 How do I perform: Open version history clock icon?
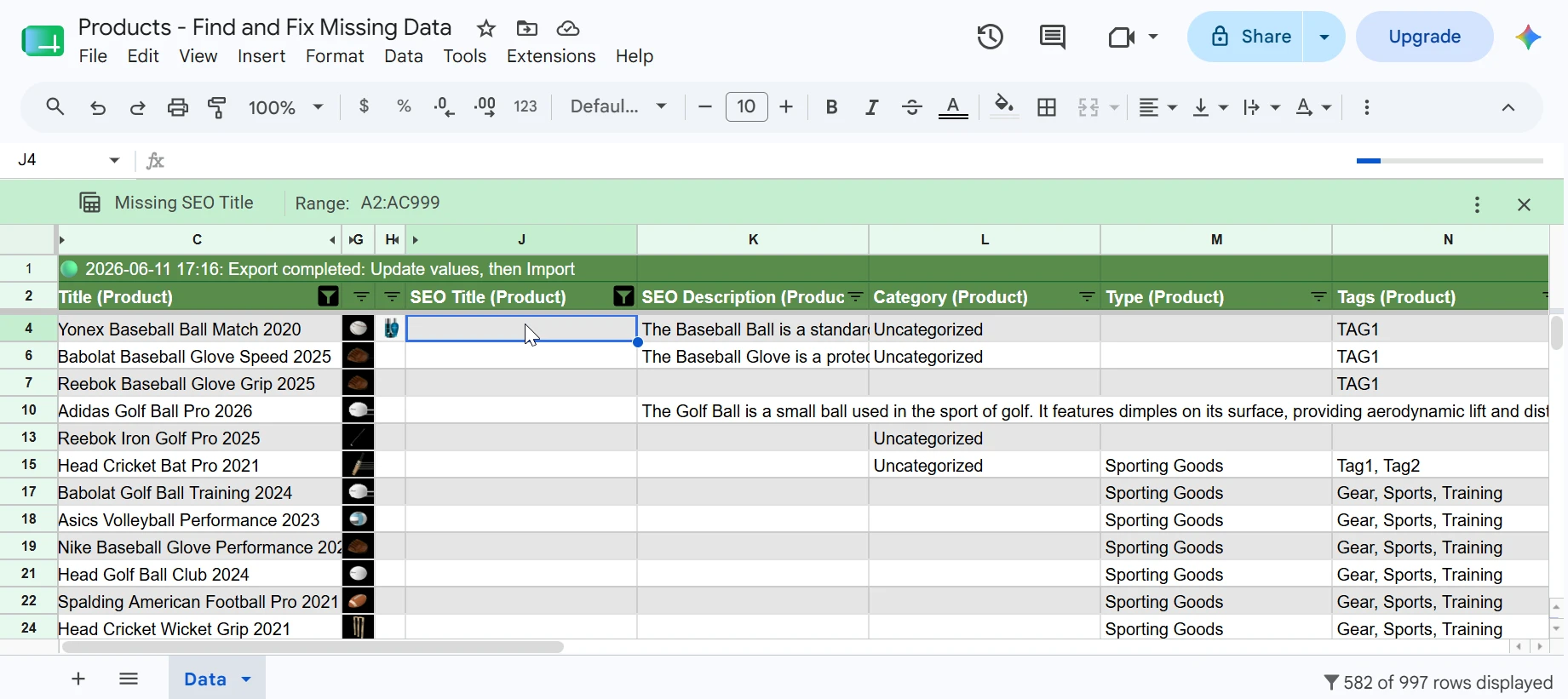coord(991,37)
